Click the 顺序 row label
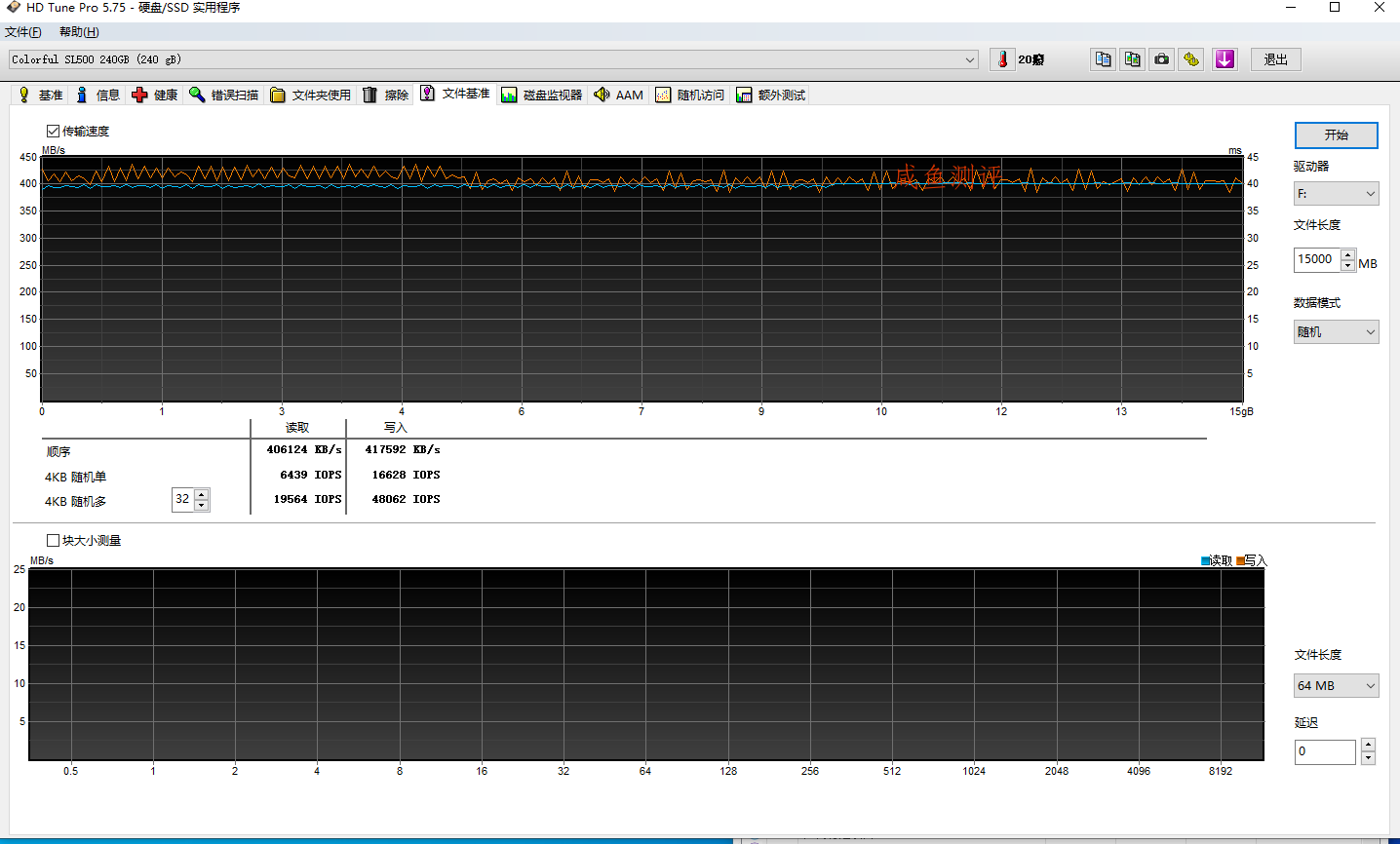Screen dimensions: 1400x844 pos(58,452)
